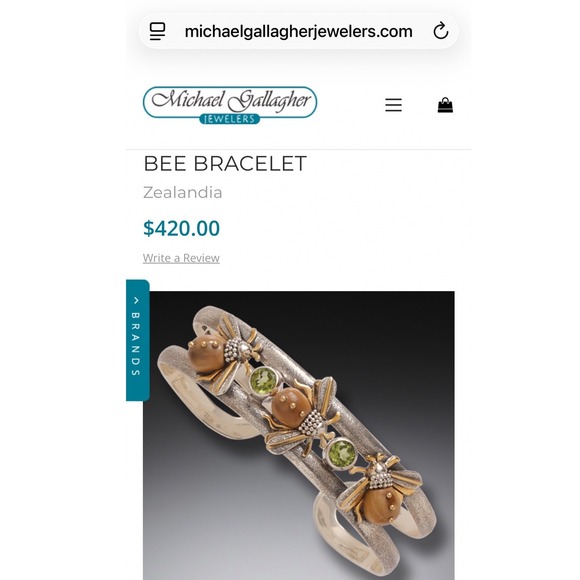Click the BEE BRACELET product title
Viewport: 580px width, 580px height.
(225, 163)
